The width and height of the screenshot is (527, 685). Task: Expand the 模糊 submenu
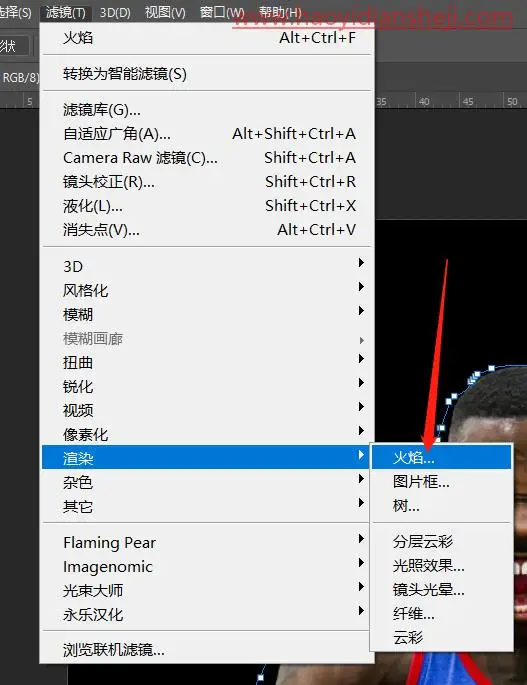[x=208, y=315]
